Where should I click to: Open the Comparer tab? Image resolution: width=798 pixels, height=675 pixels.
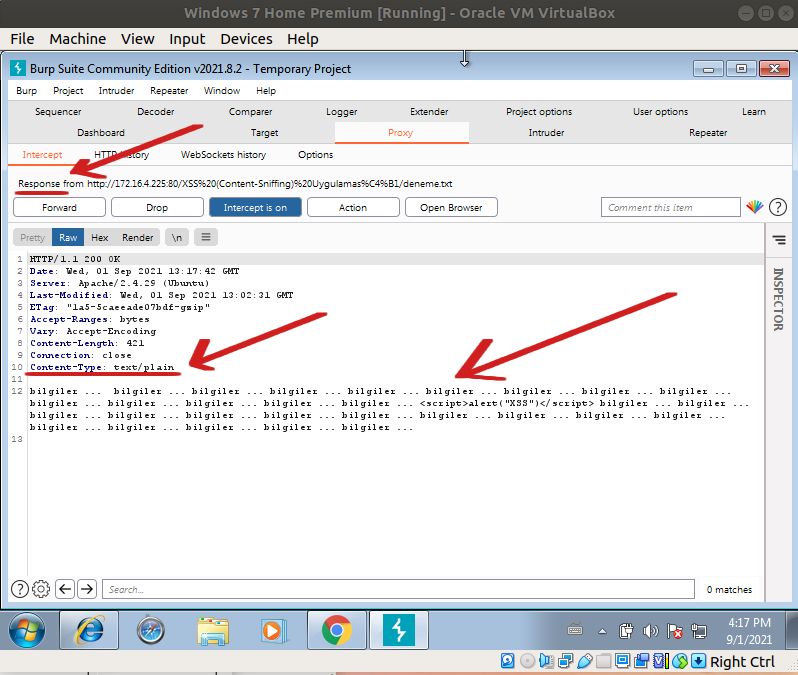(x=250, y=111)
